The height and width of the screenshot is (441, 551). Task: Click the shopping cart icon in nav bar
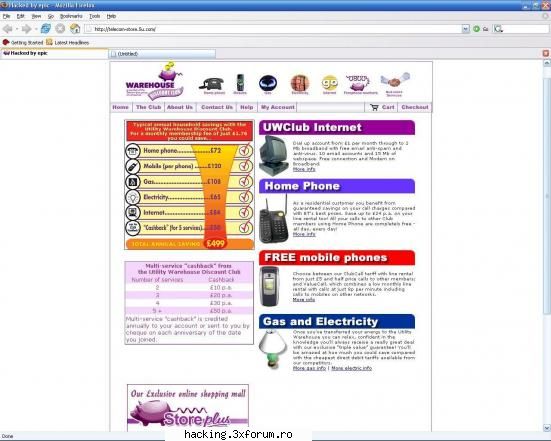[375, 107]
